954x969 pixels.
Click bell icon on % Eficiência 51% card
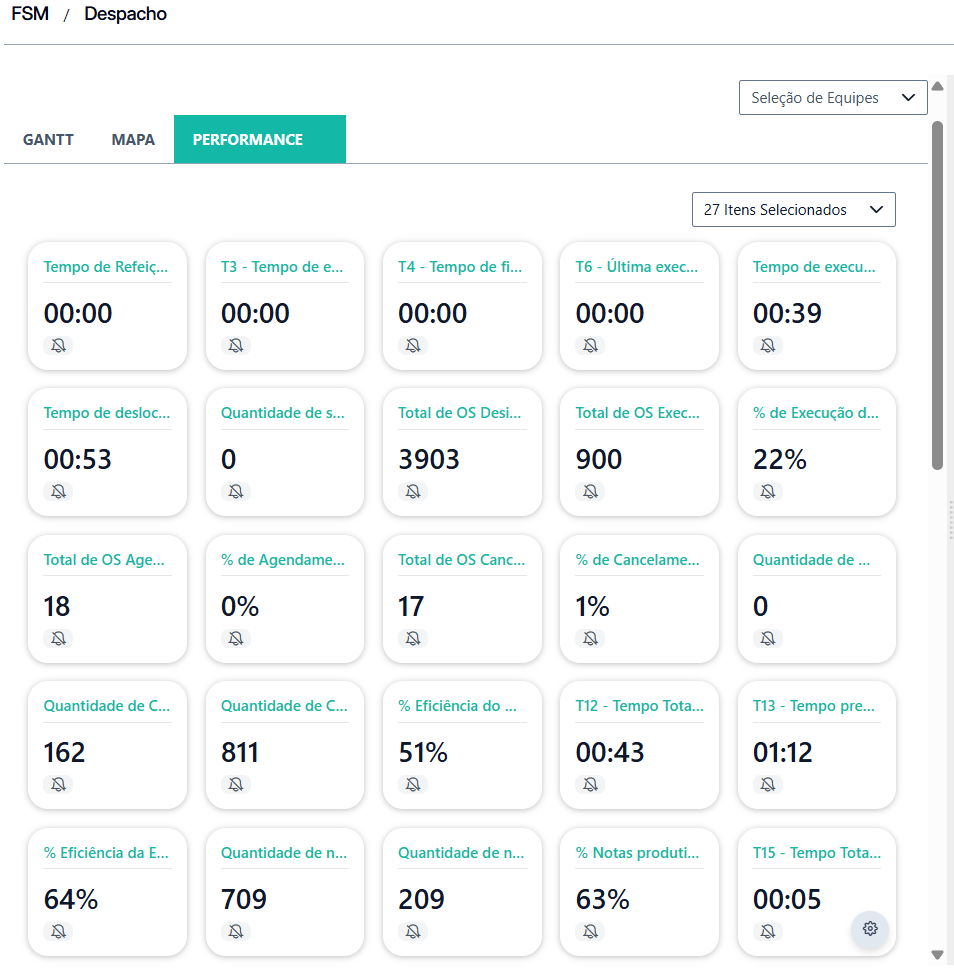413,784
